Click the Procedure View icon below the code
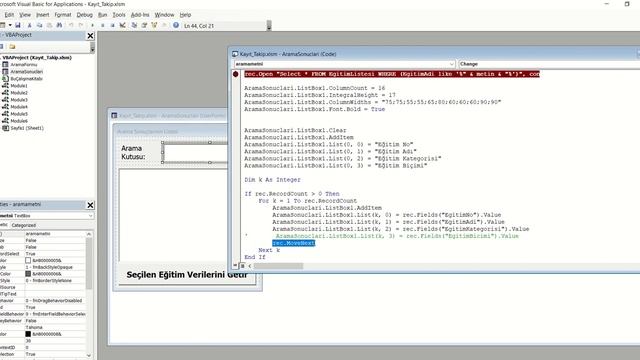 point(236,266)
